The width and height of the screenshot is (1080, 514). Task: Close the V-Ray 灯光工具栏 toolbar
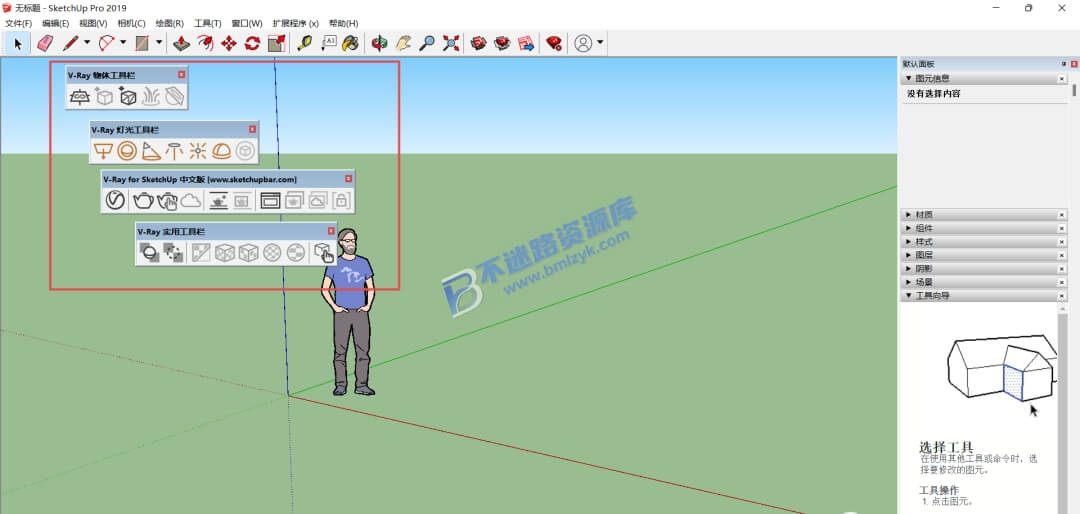(x=252, y=129)
